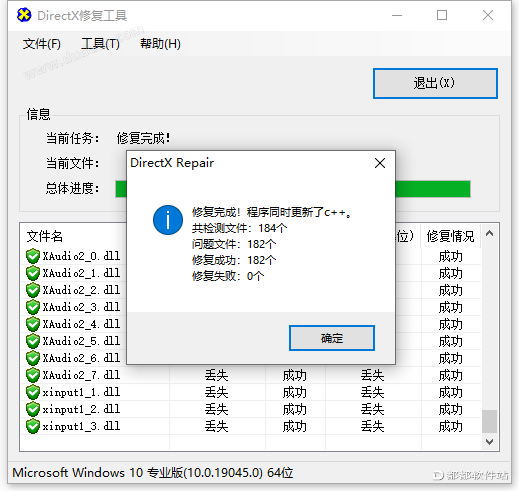Click the 退出(X) button
519x491 pixels.
pos(435,83)
